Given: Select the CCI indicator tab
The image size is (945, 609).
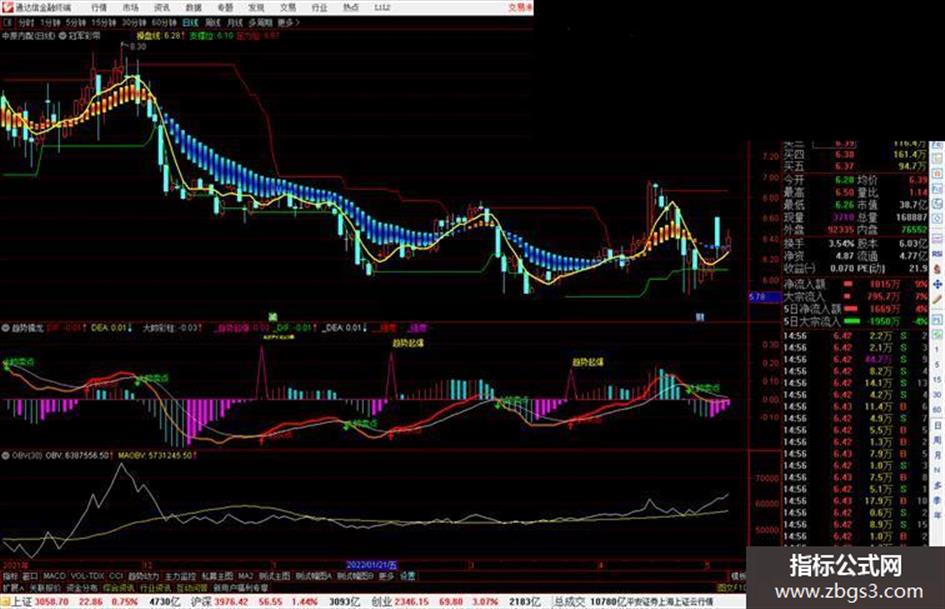Looking at the screenshot, I should tap(116, 576).
